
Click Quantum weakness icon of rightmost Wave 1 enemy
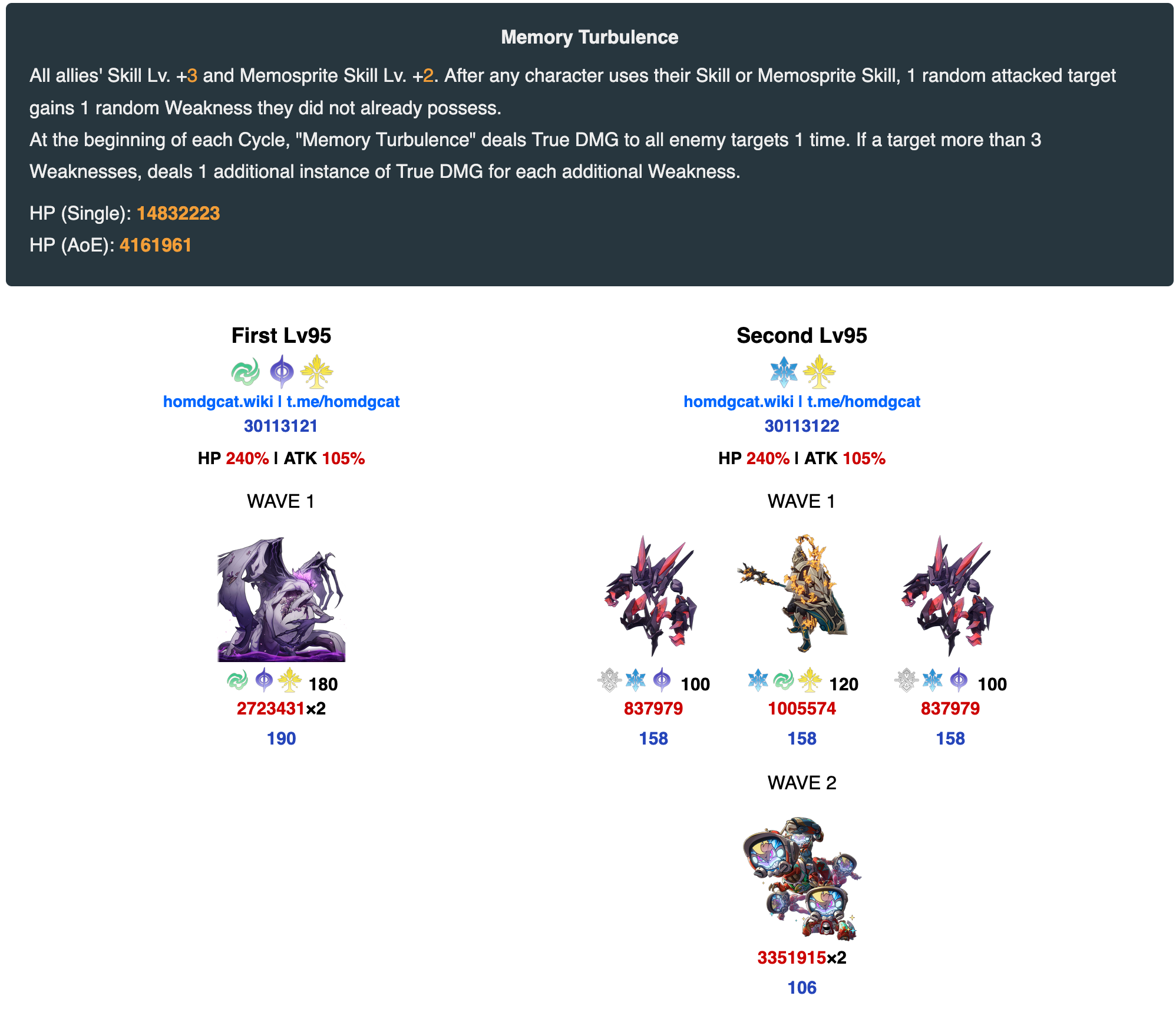pos(959,680)
